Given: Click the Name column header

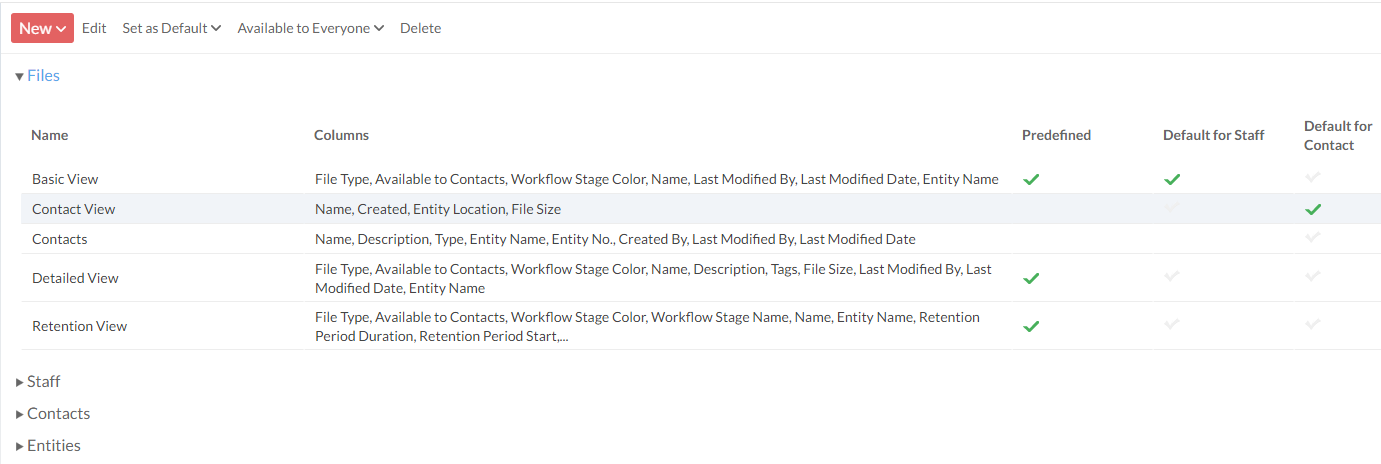Looking at the screenshot, I should [50, 135].
